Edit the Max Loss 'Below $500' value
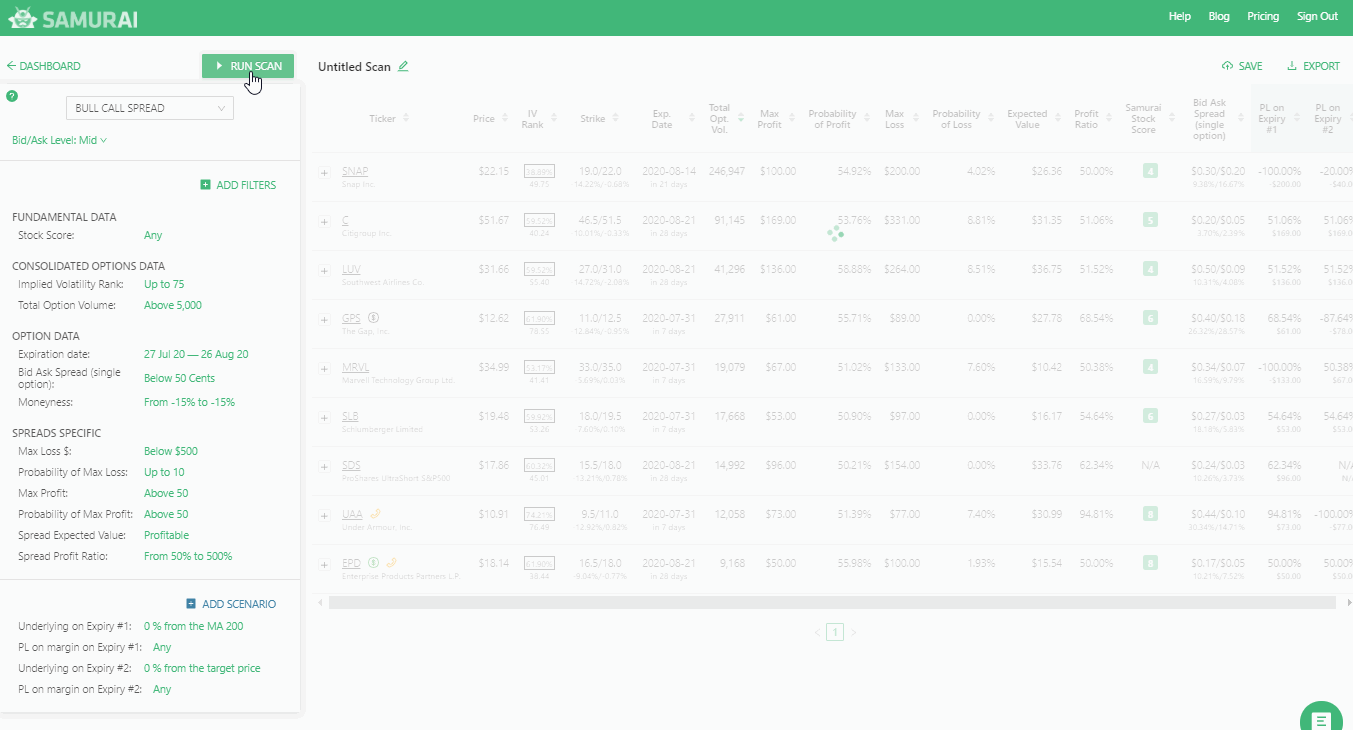Image resolution: width=1353 pixels, height=730 pixels. click(x=173, y=451)
